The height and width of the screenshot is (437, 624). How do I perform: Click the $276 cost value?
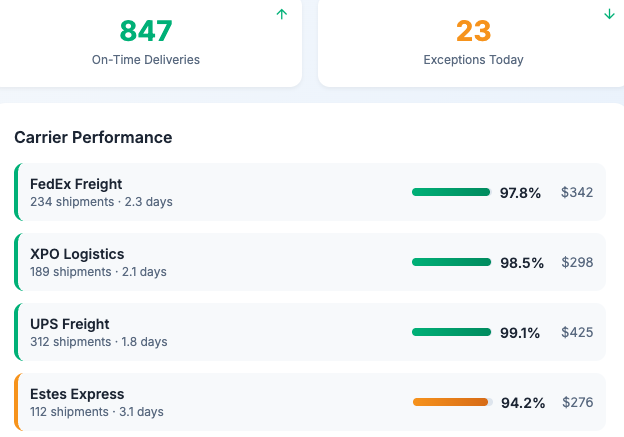click(x=577, y=402)
